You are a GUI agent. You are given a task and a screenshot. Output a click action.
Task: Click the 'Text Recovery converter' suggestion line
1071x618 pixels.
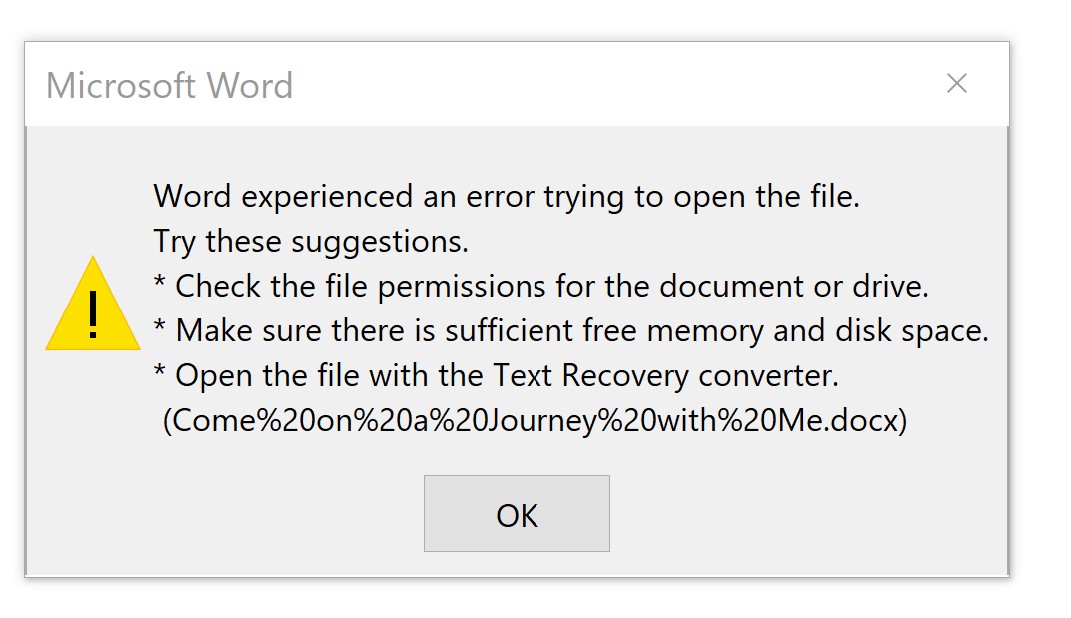(496, 376)
